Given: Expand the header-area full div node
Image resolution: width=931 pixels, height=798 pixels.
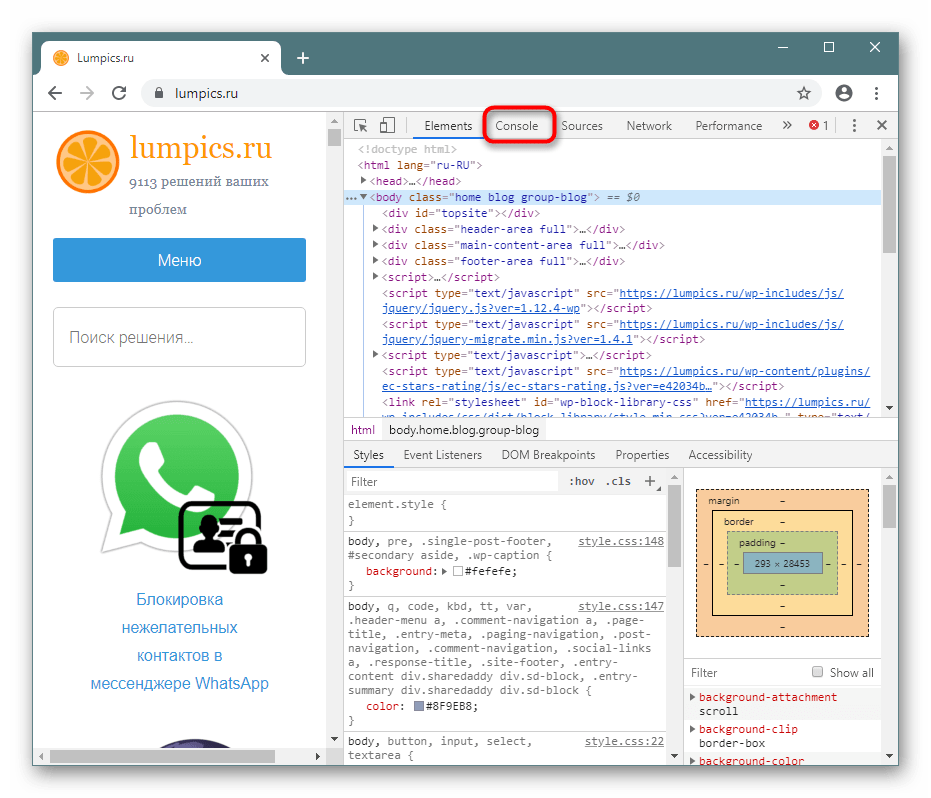Looking at the screenshot, I should click(376, 229).
